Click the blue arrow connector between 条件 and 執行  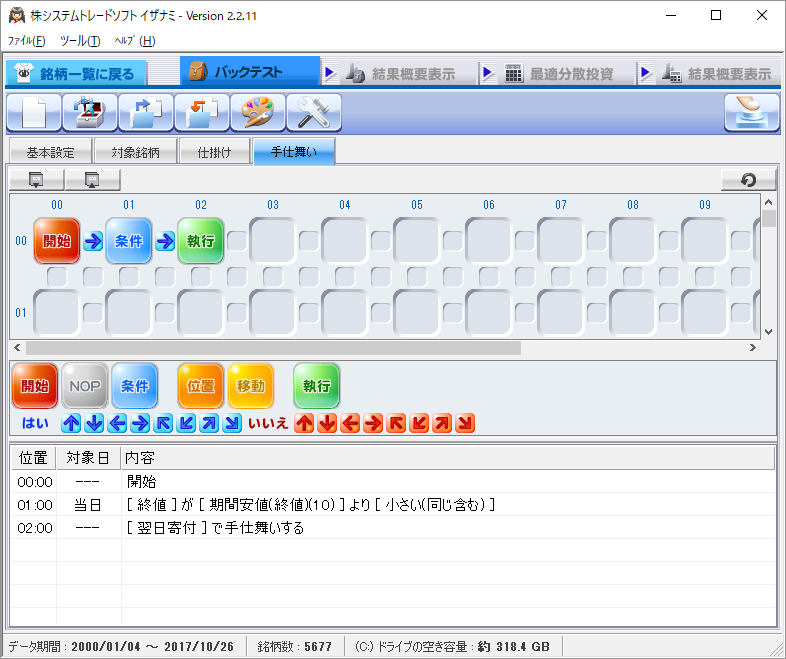[165, 241]
